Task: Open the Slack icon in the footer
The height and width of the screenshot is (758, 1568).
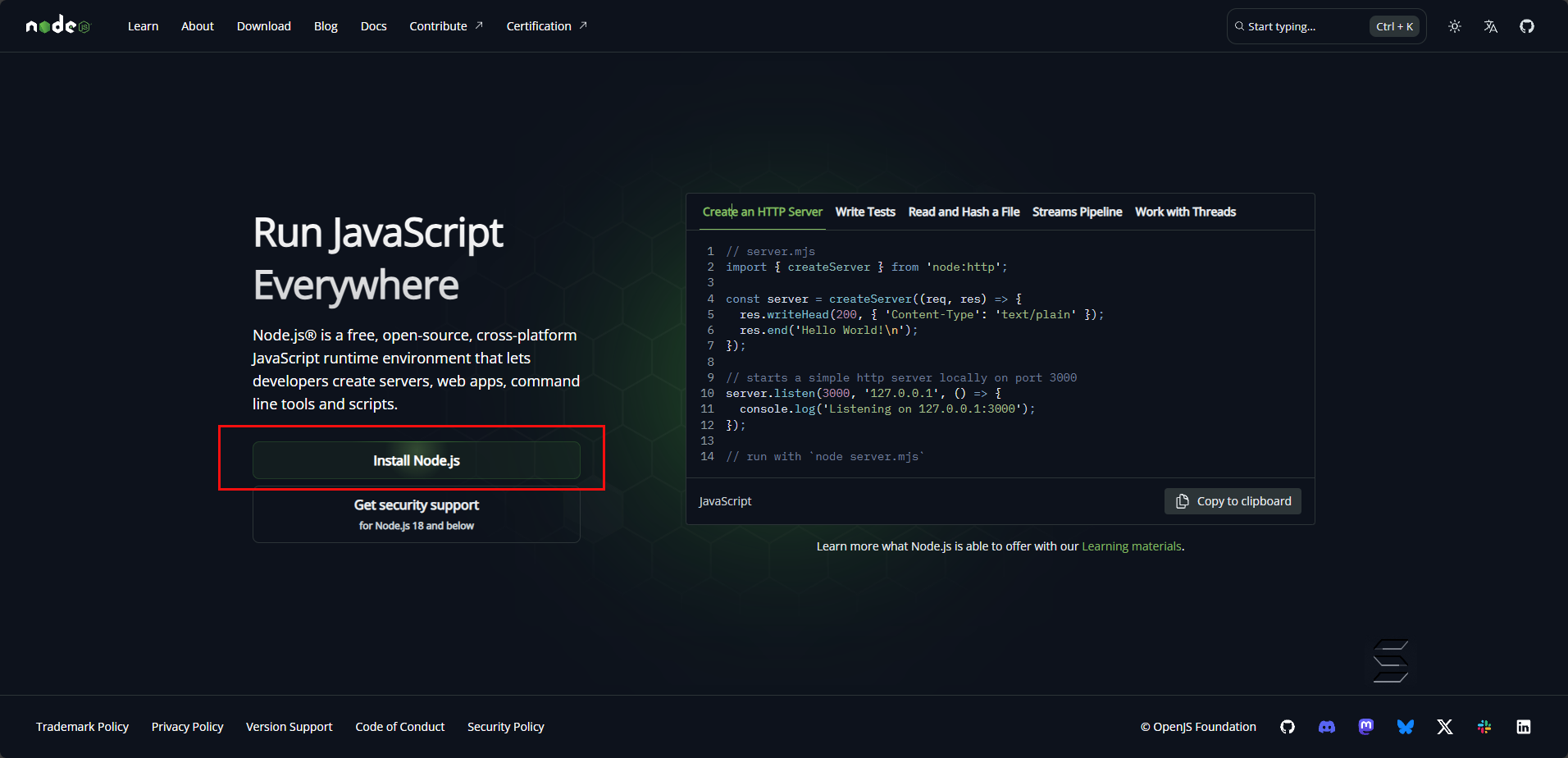Action: tap(1484, 727)
